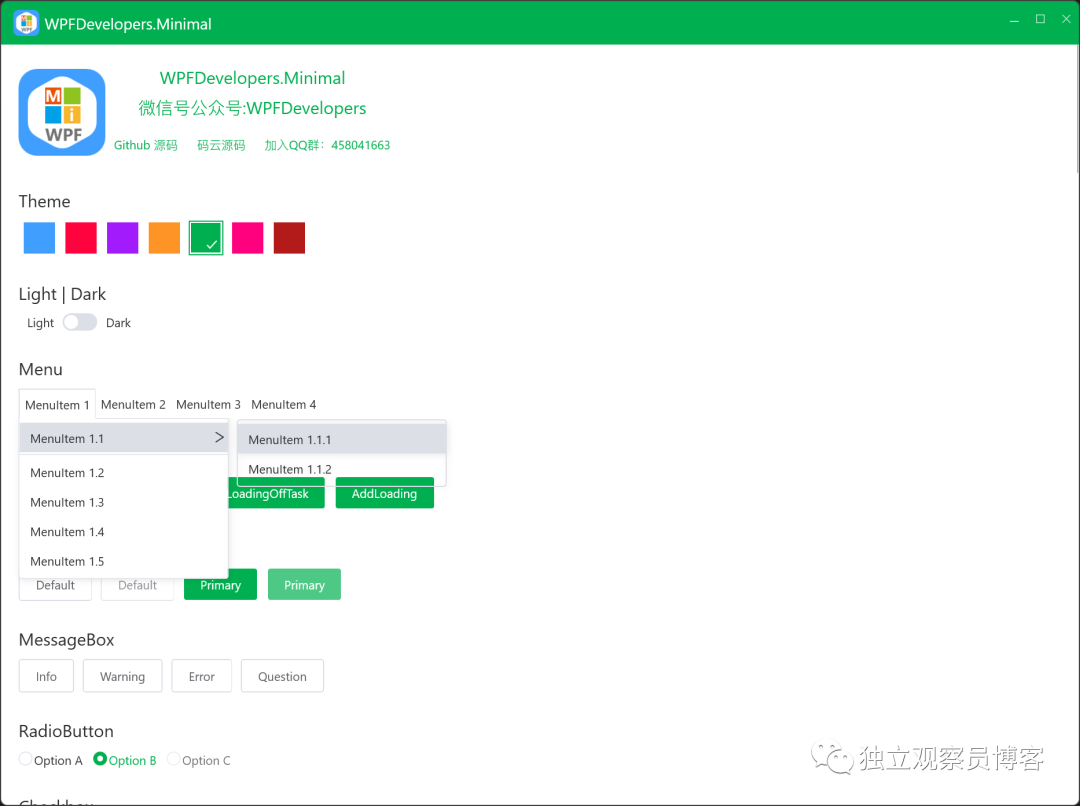Select MenuItem 1.3 in dropdown
Viewport: 1080px width, 806px height.
(67, 502)
